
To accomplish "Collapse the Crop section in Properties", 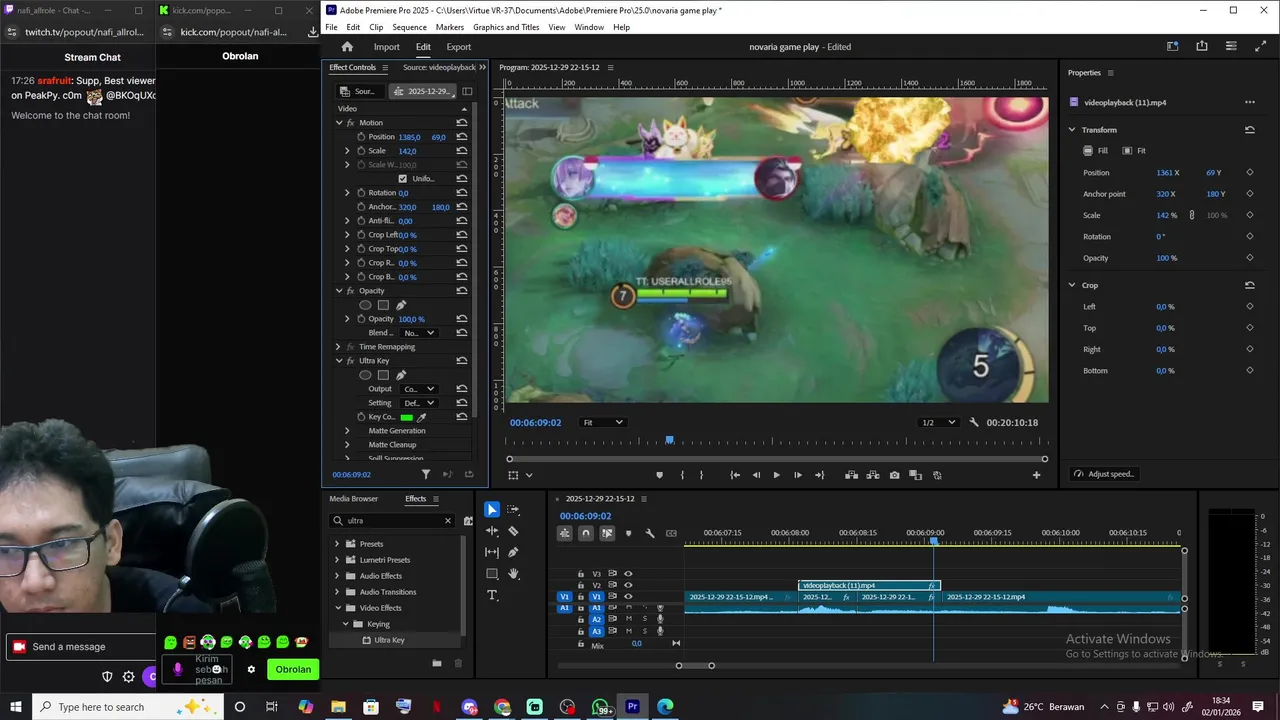I will [x=1072, y=285].
